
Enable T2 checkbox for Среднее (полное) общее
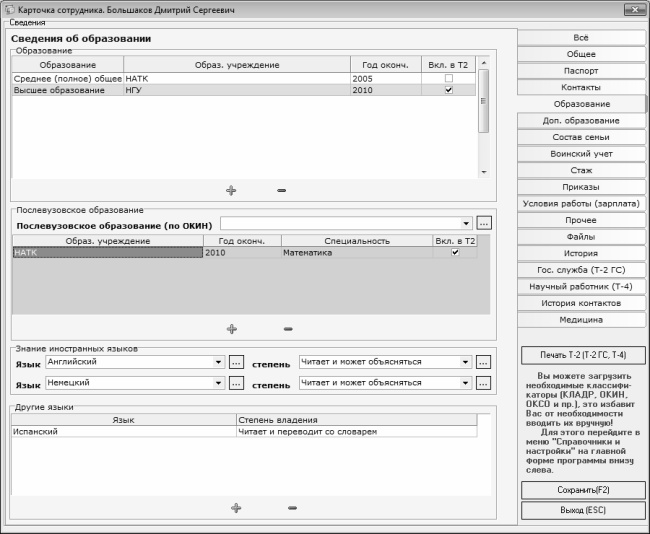(x=449, y=78)
